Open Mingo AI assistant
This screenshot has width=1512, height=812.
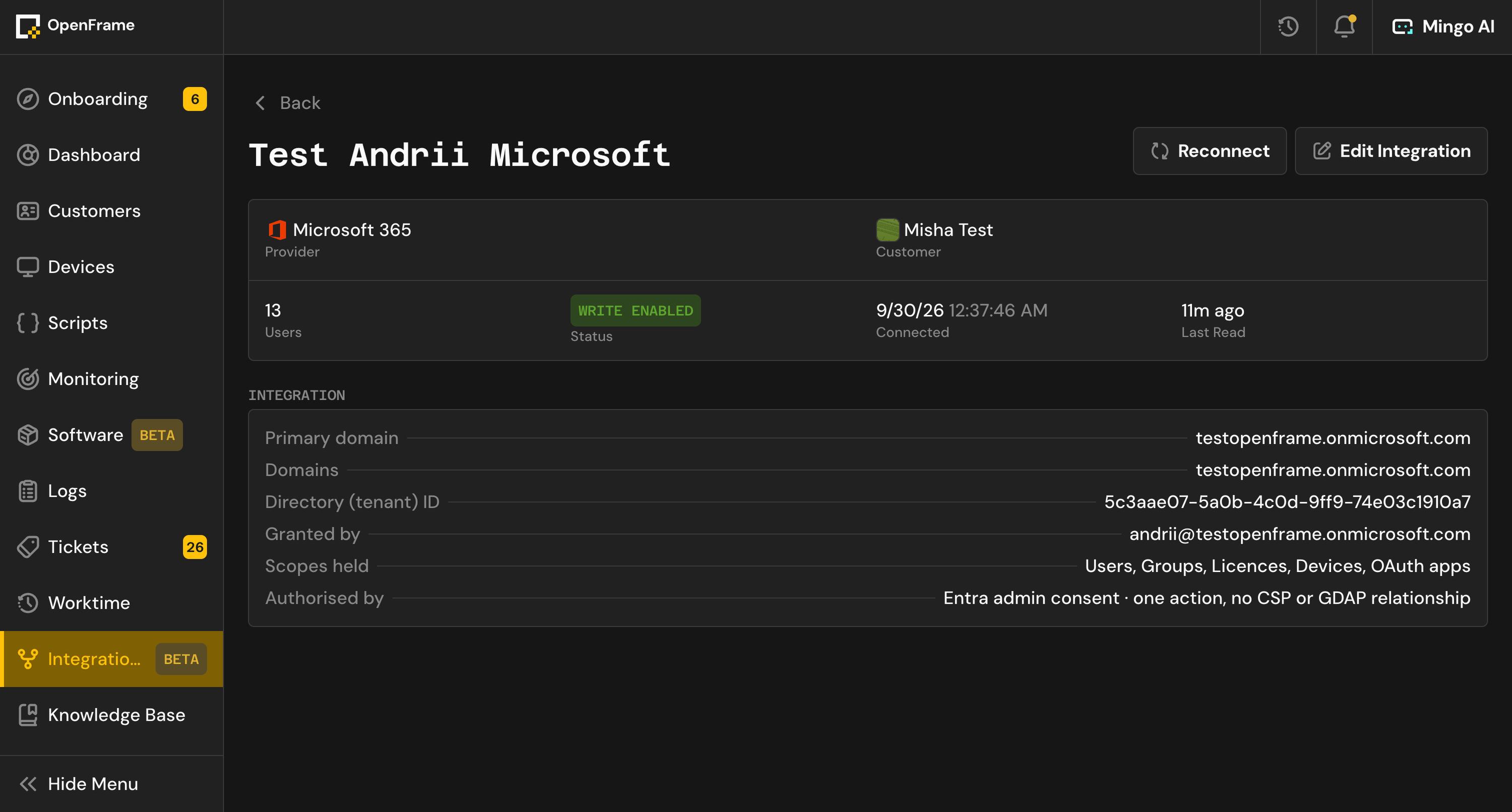[x=1443, y=26]
